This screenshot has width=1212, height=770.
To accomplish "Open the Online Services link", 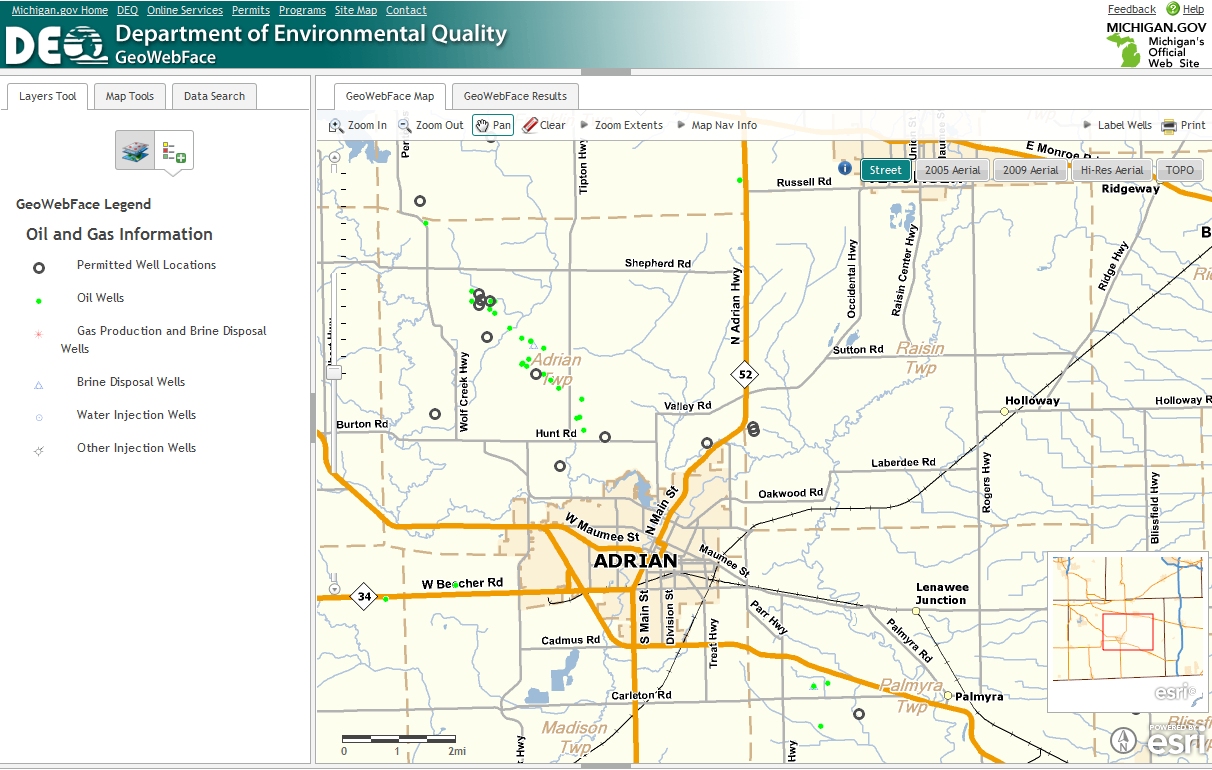I will coord(185,10).
